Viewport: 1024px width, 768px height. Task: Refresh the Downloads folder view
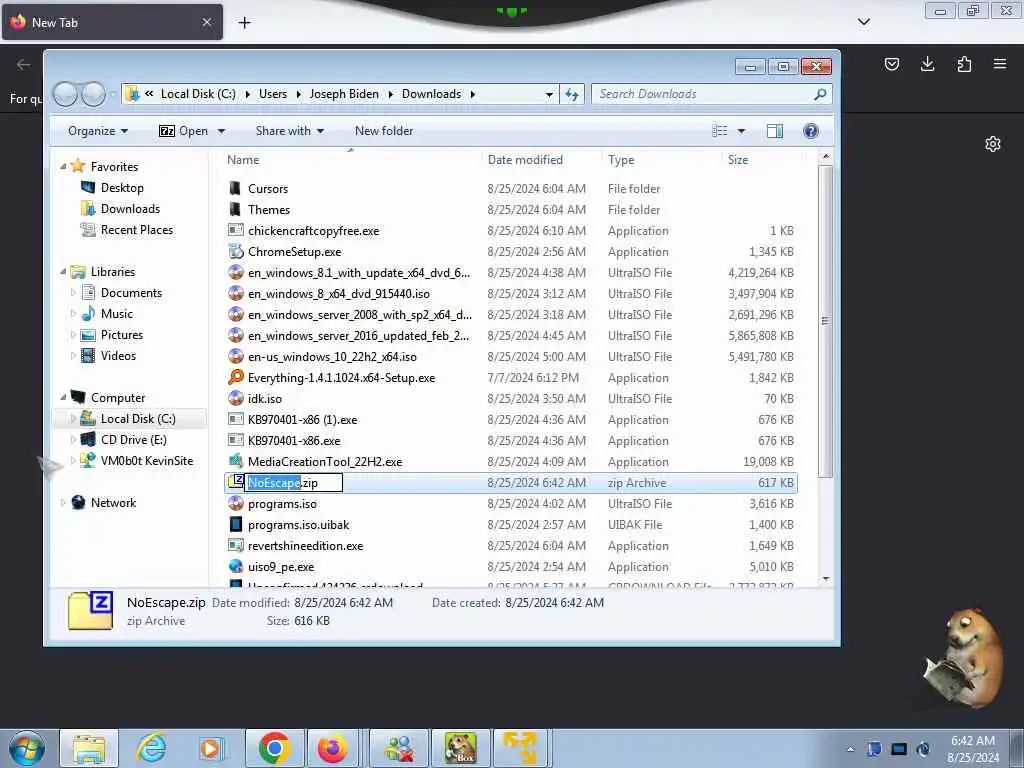click(x=572, y=94)
